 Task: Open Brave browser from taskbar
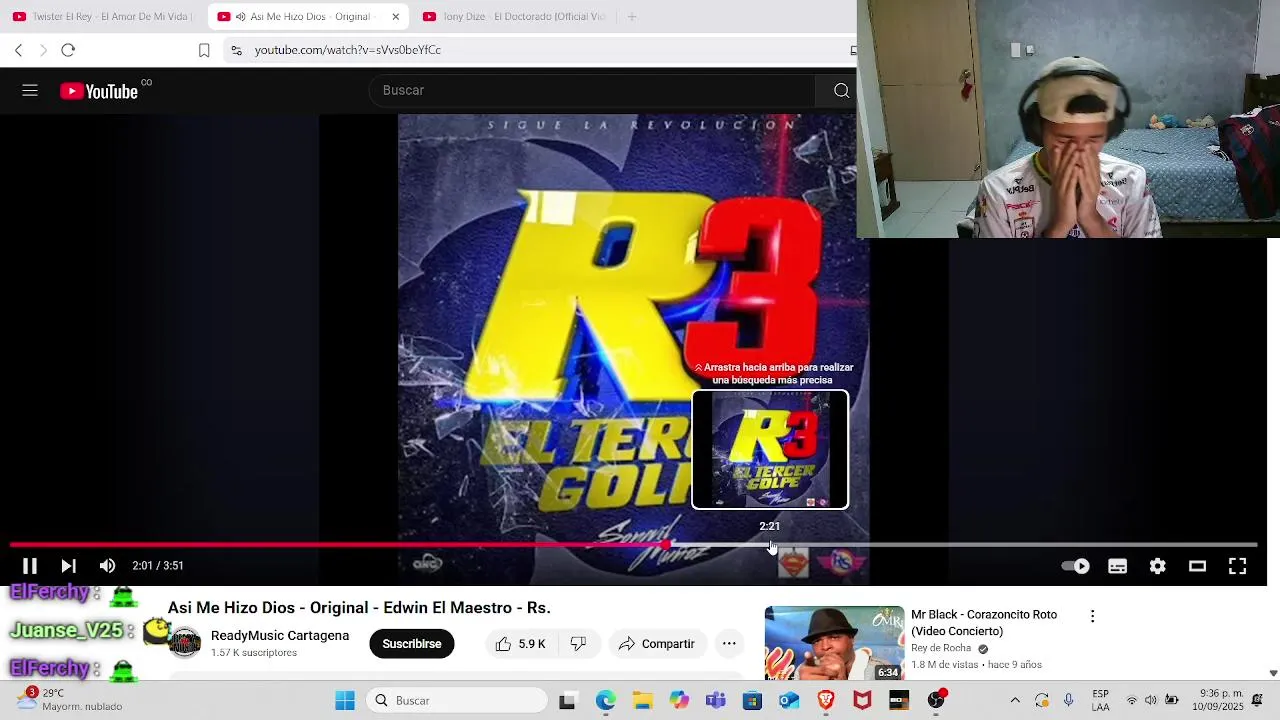point(826,701)
